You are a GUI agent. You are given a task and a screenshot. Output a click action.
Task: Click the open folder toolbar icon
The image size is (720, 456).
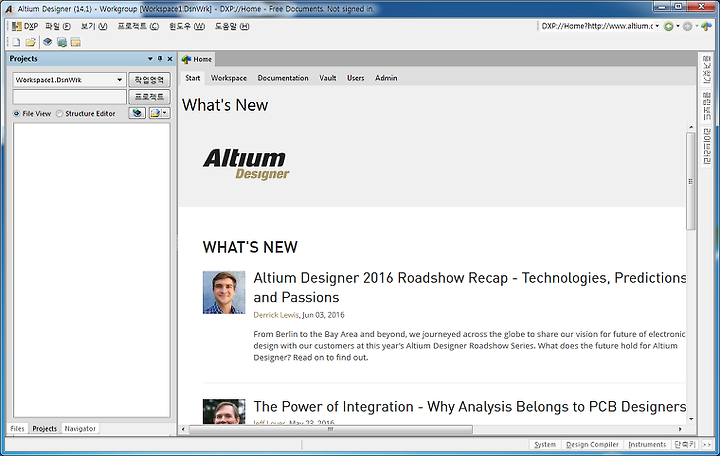tap(30, 42)
